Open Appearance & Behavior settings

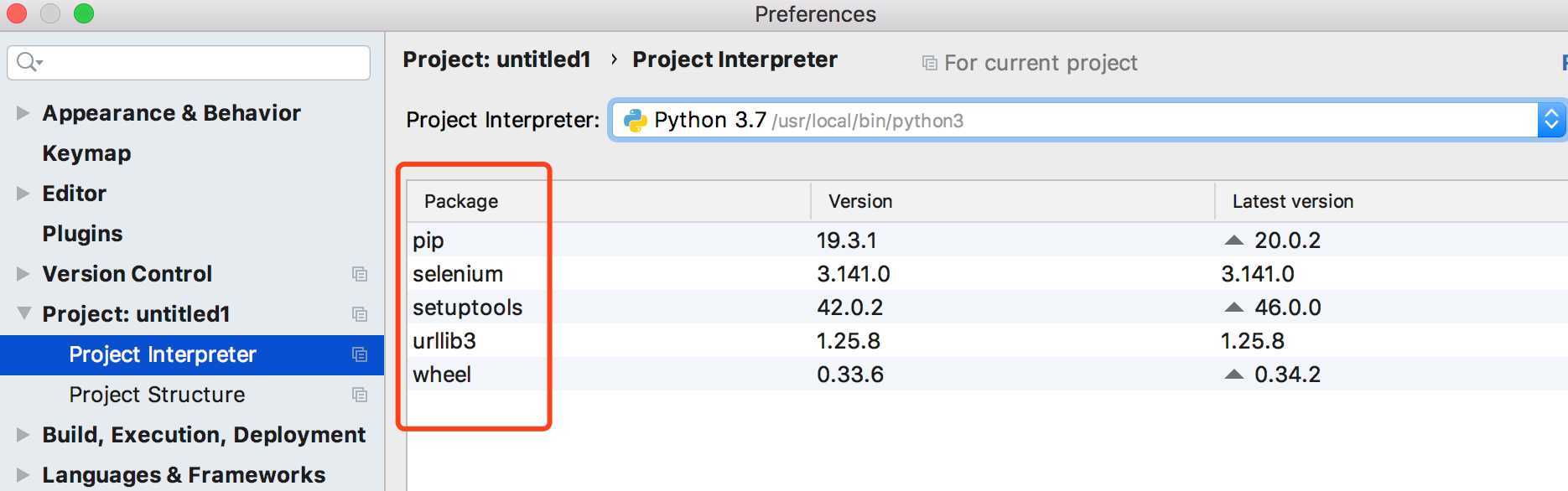[171, 113]
